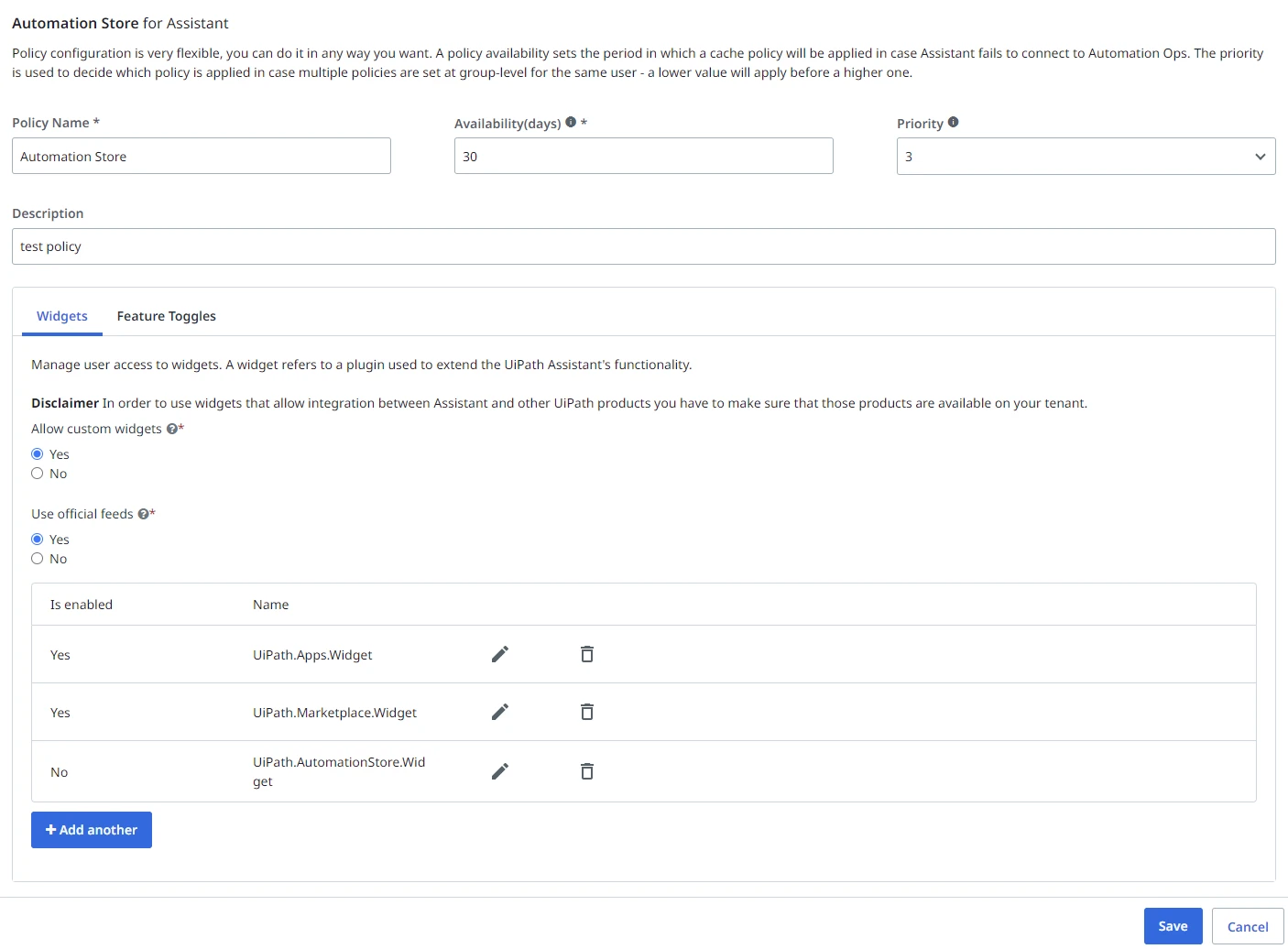Click the Yes value in Marketplace.Widget row

coord(60,713)
